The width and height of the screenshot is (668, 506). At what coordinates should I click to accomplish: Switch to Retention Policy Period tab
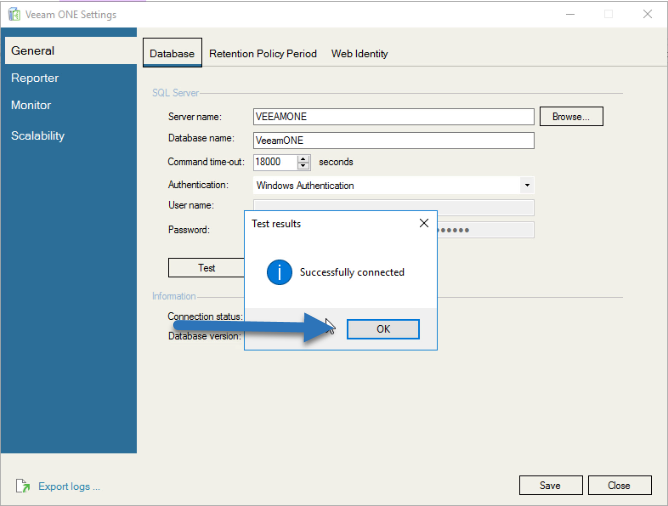click(263, 54)
